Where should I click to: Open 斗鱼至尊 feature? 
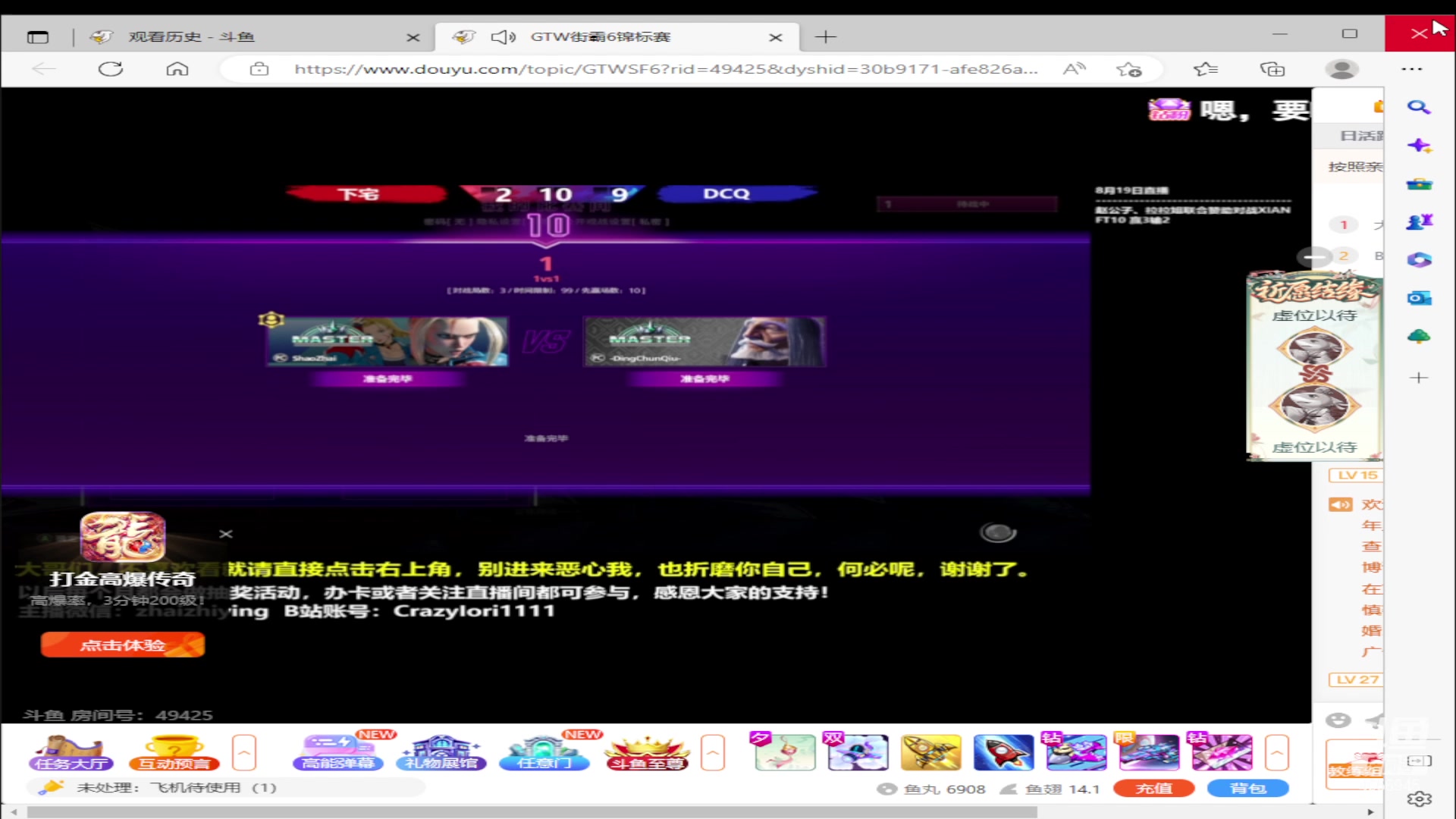[647, 753]
